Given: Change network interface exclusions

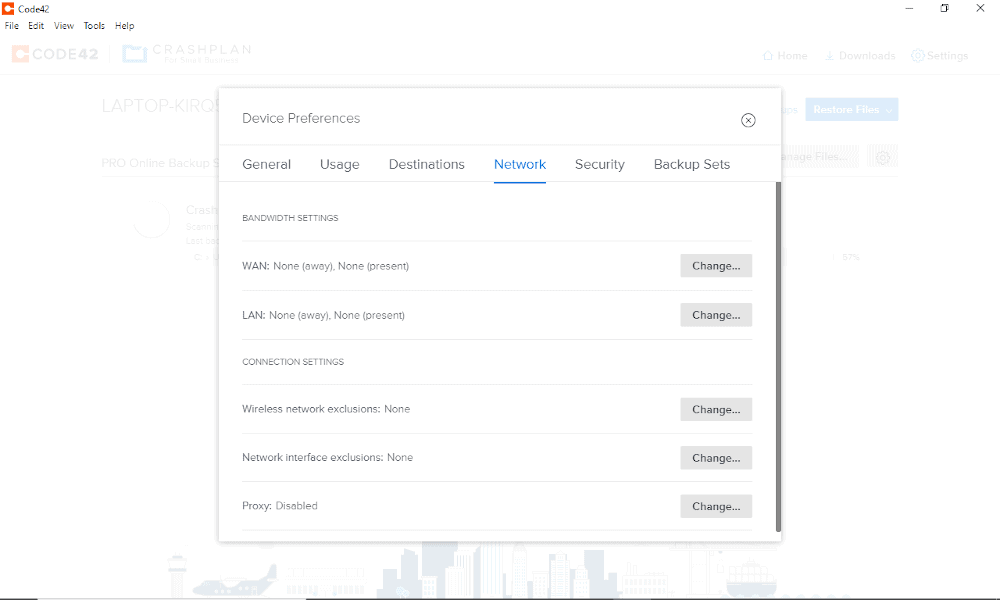Looking at the screenshot, I should (x=716, y=458).
